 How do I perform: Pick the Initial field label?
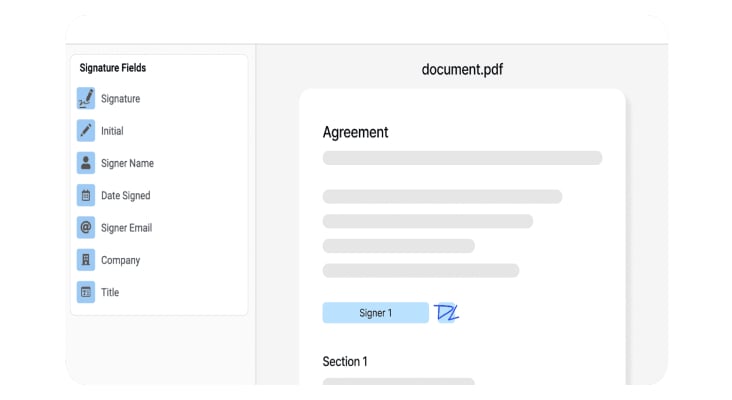coord(112,131)
